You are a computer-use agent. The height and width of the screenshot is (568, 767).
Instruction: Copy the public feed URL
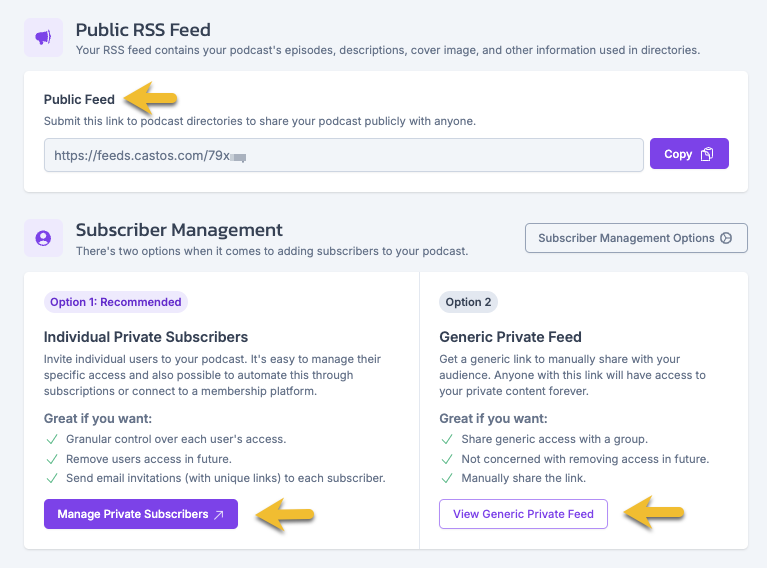[689, 154]
